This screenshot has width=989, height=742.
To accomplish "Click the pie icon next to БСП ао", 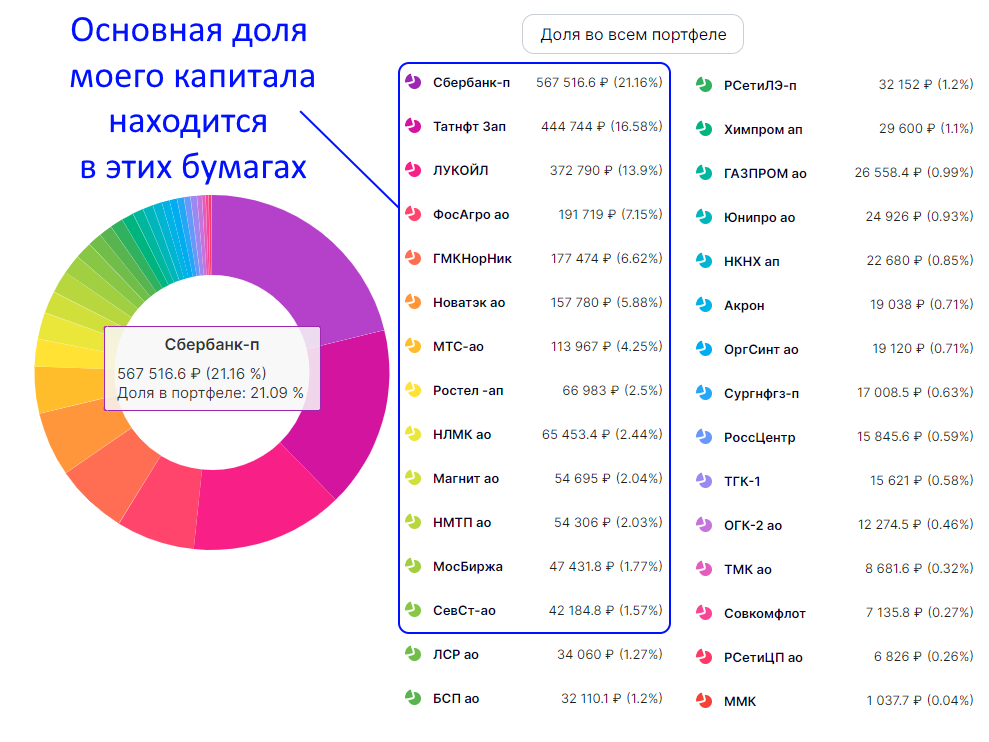I will click(x=413, y=698).
